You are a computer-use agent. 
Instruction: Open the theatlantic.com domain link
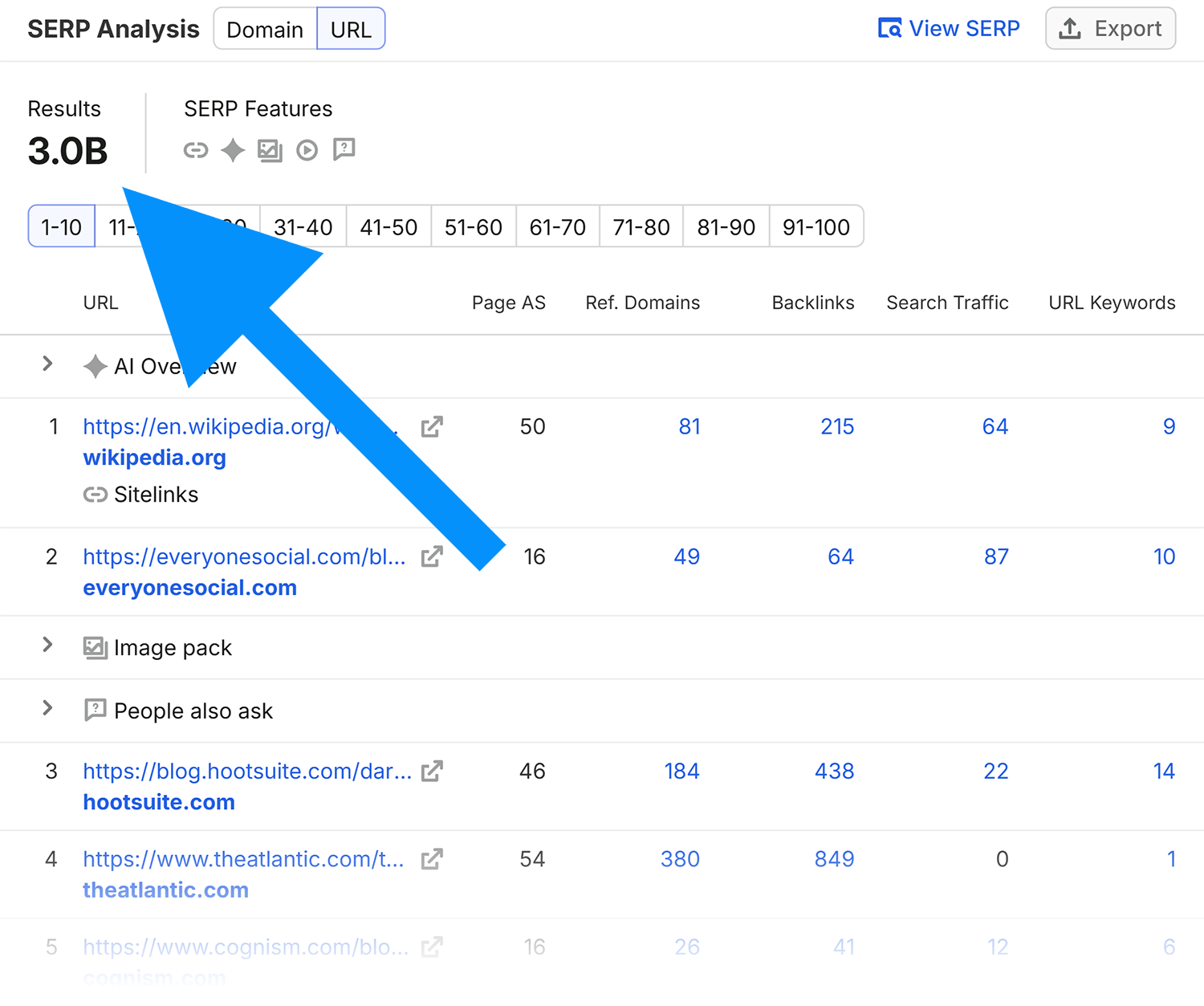coord(166,890)
